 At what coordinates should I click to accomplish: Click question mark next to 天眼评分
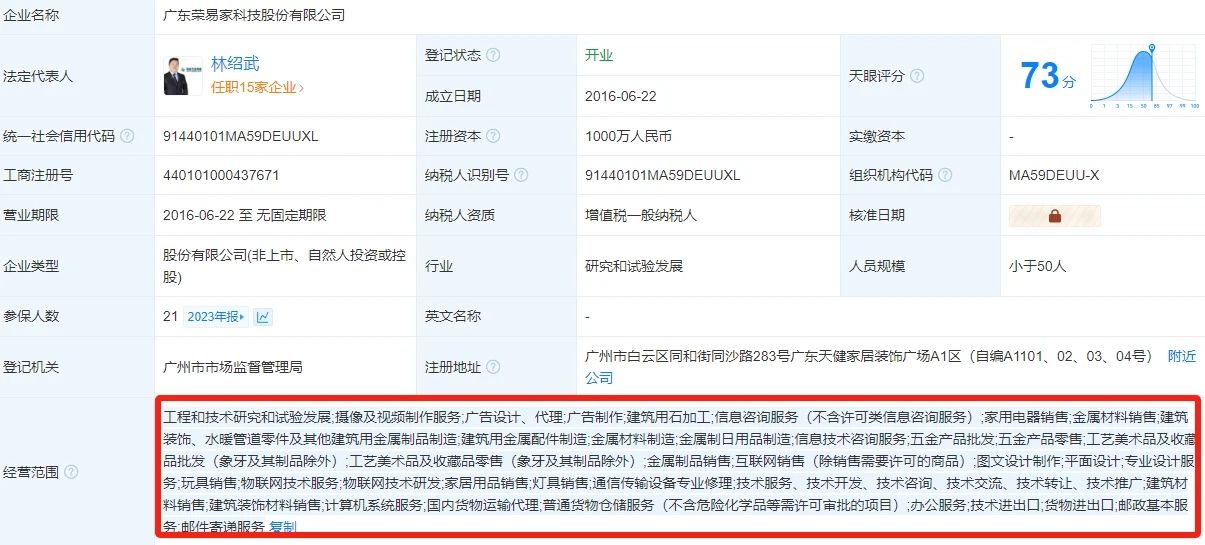click(917, 76)
